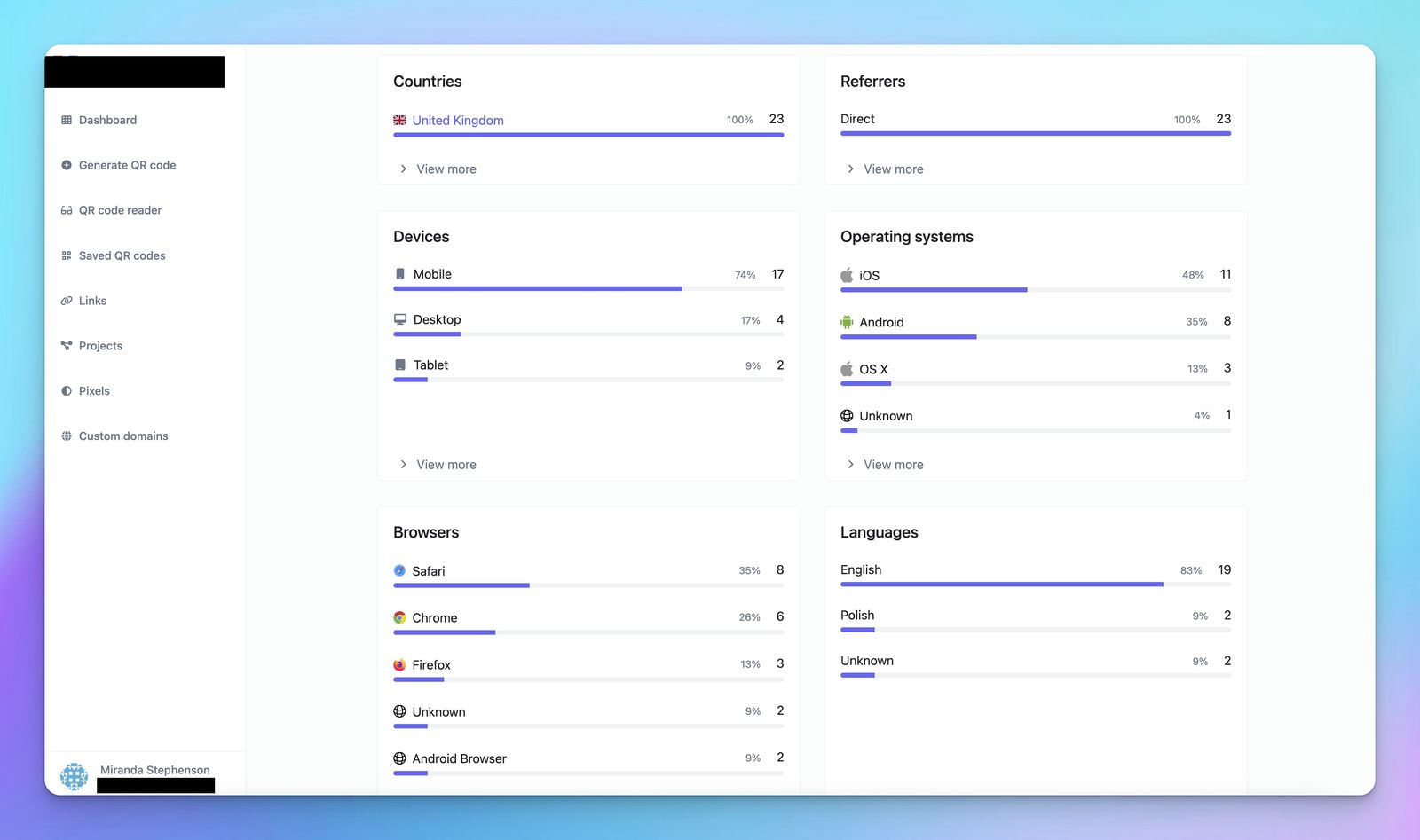Click the Generate QR code plus icon
The height and width of the screenshot is (840, 1420).
coord(67,165)
